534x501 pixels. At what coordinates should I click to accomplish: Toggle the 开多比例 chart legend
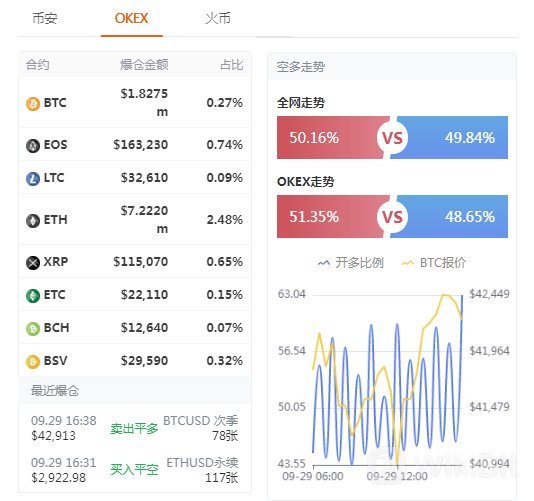(351, 263)
